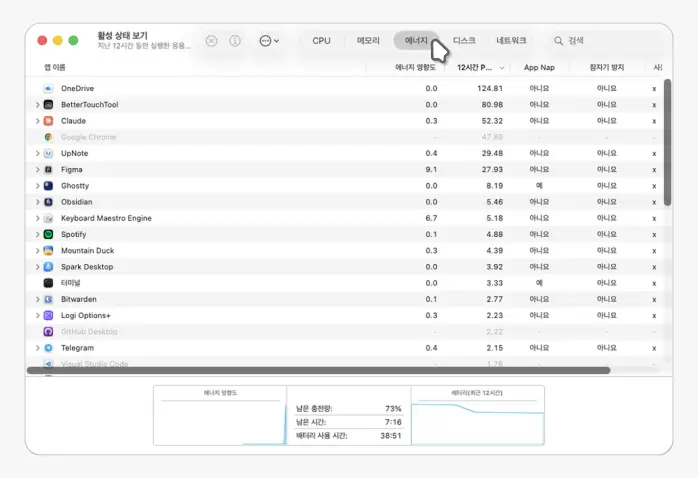The height and width of the screenshot is (478, 698).
Task: Click the Telegram app icon
Action: (x=48, y=348)
